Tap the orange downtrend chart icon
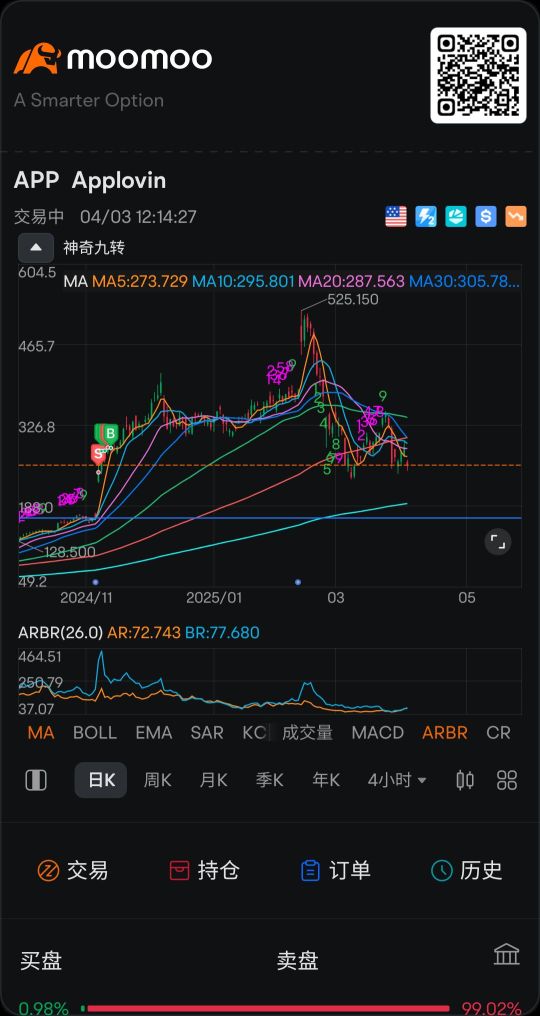 (x=516, y=216)
